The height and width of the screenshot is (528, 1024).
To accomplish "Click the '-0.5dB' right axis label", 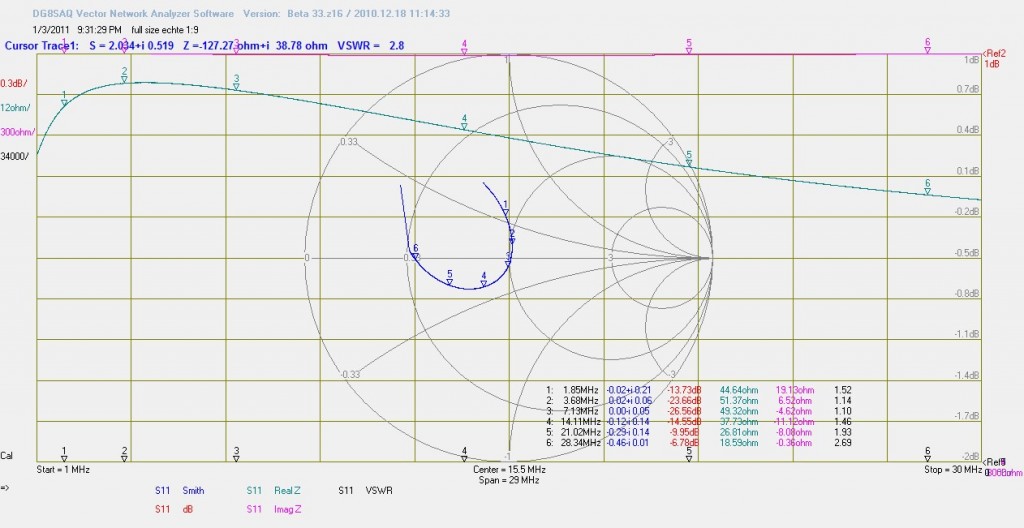I will tap(968, 253).
